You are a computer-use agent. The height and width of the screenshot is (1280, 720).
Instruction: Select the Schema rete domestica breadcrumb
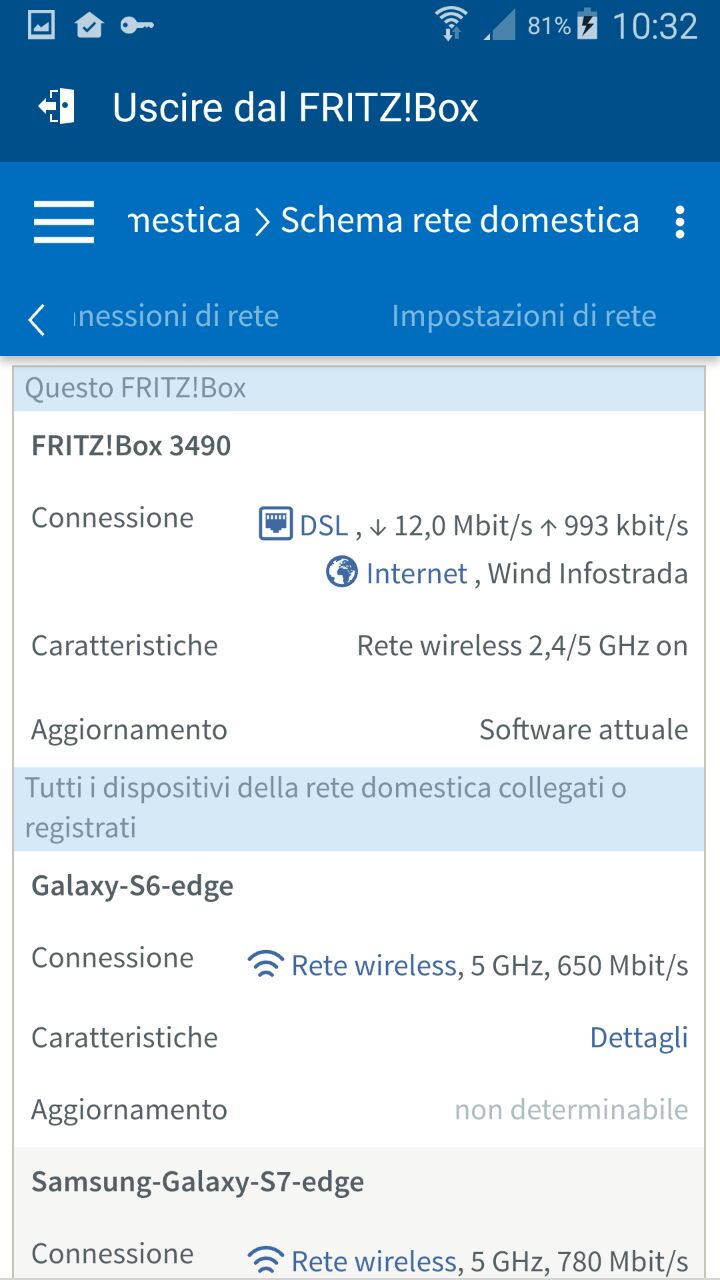click(459, 221)
